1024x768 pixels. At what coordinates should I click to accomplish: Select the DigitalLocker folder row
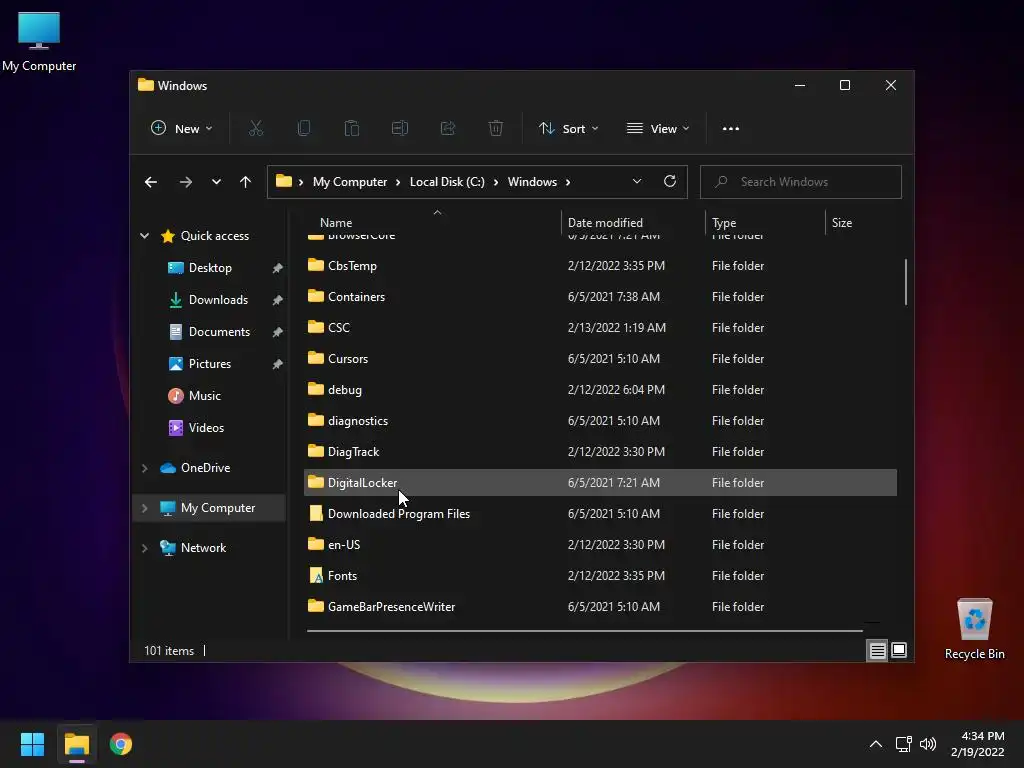tap(600, 483)
